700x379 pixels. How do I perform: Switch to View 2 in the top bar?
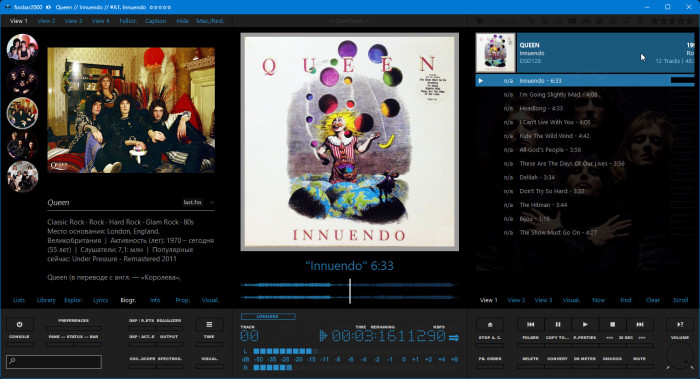(x=46, y=21)
